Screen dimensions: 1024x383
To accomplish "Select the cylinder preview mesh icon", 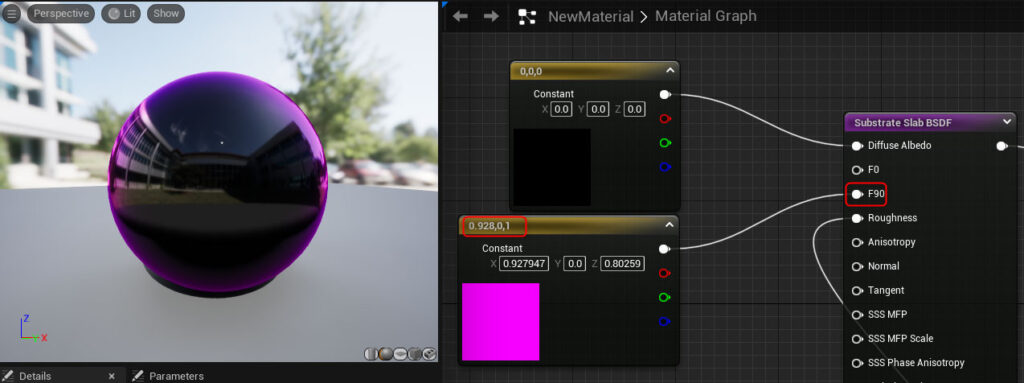I will pyautogui.click(x=371, y=354).
